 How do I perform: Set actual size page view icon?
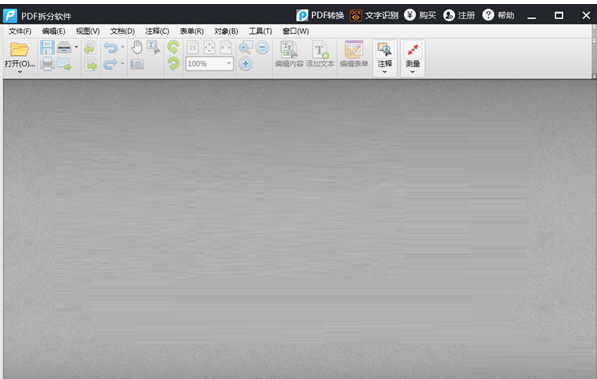[193, 48]
